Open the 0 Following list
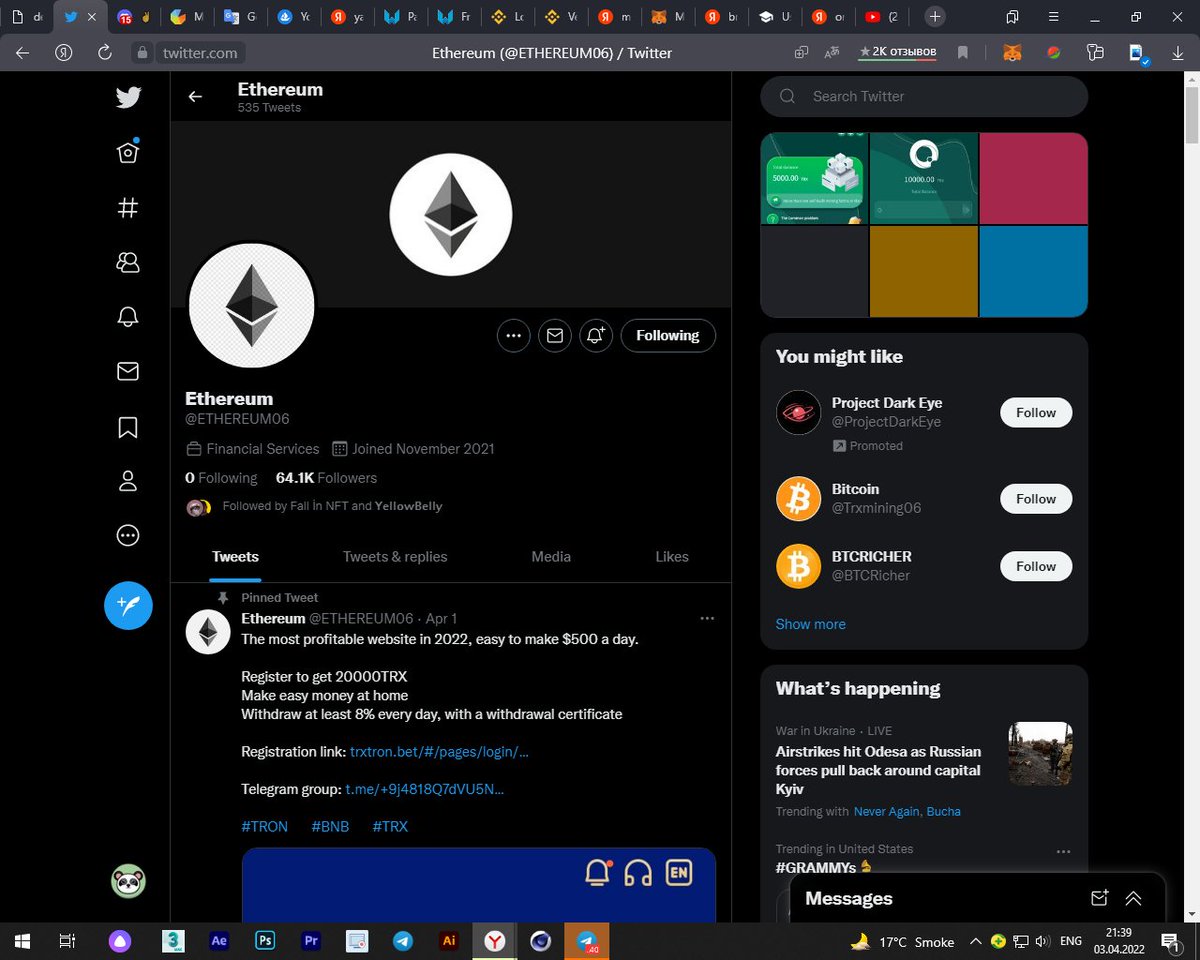Image resolution: width=1200 pixels, height=960 pixels. point(221,478)
